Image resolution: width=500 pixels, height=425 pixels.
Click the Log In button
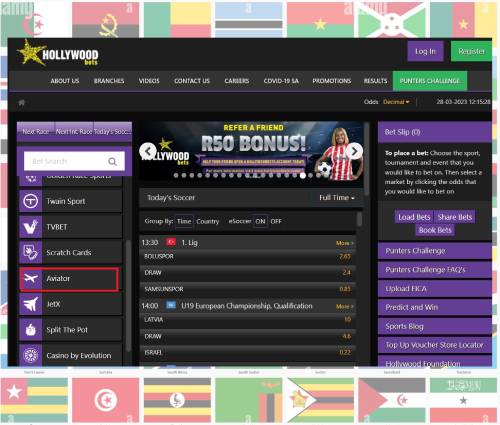pyautogui.click(x=425, y=51)
